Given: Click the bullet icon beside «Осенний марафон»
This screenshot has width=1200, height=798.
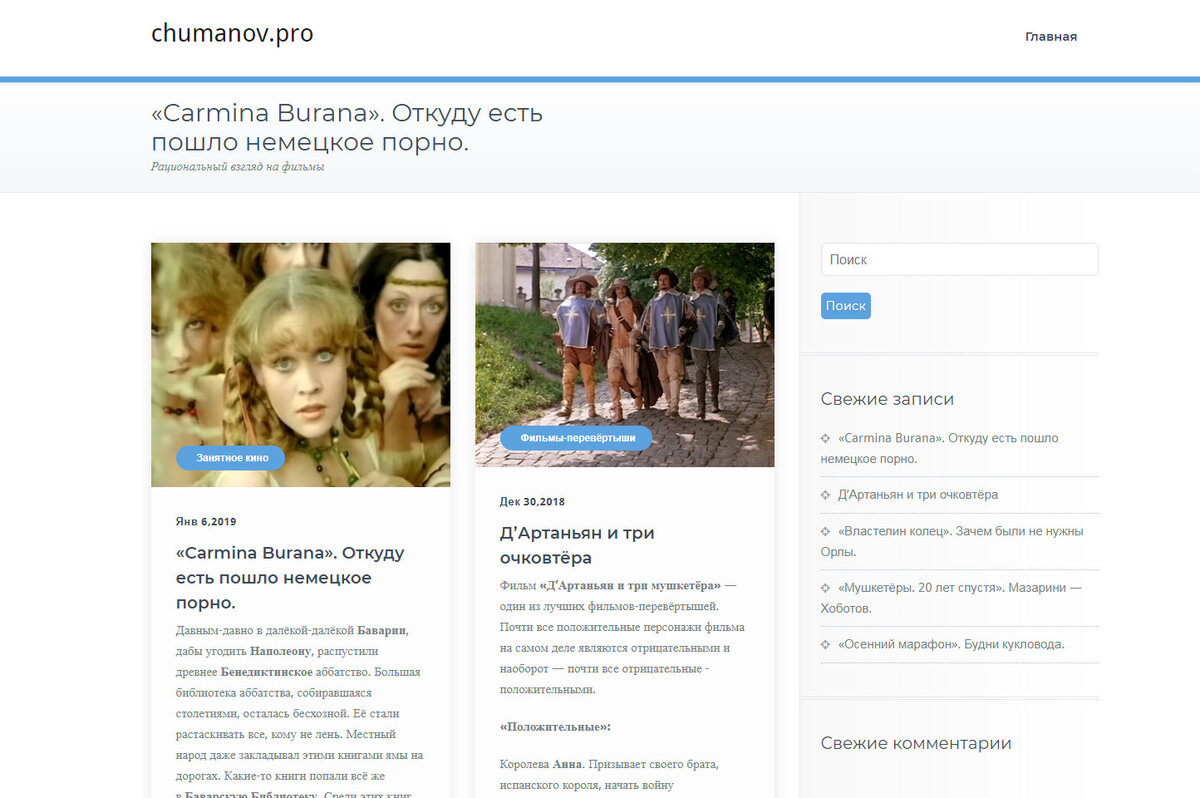Looking at the screenshot, I should point(826,644).
